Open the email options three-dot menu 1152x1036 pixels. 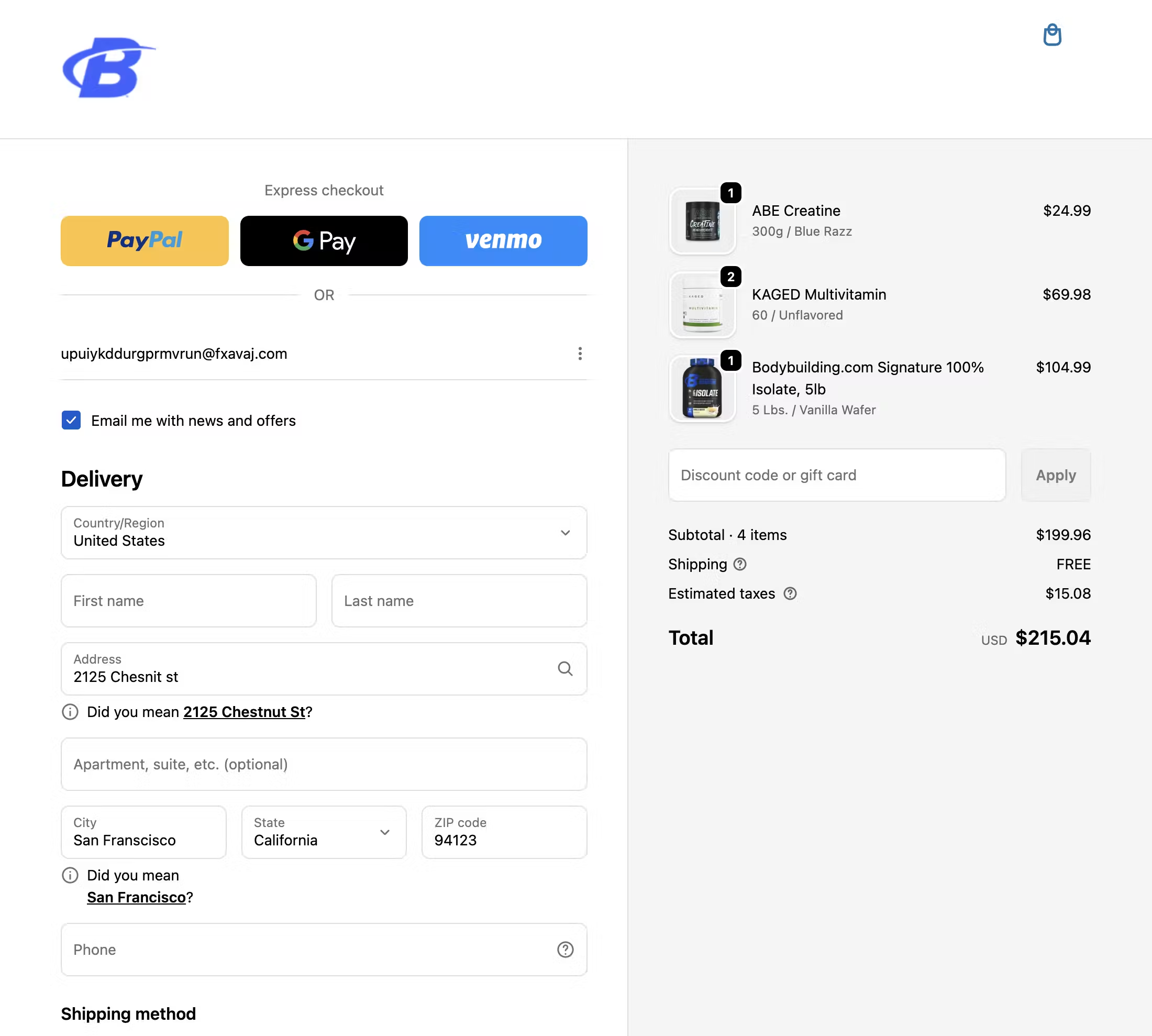pyautogui.click(x=580, y=354)
